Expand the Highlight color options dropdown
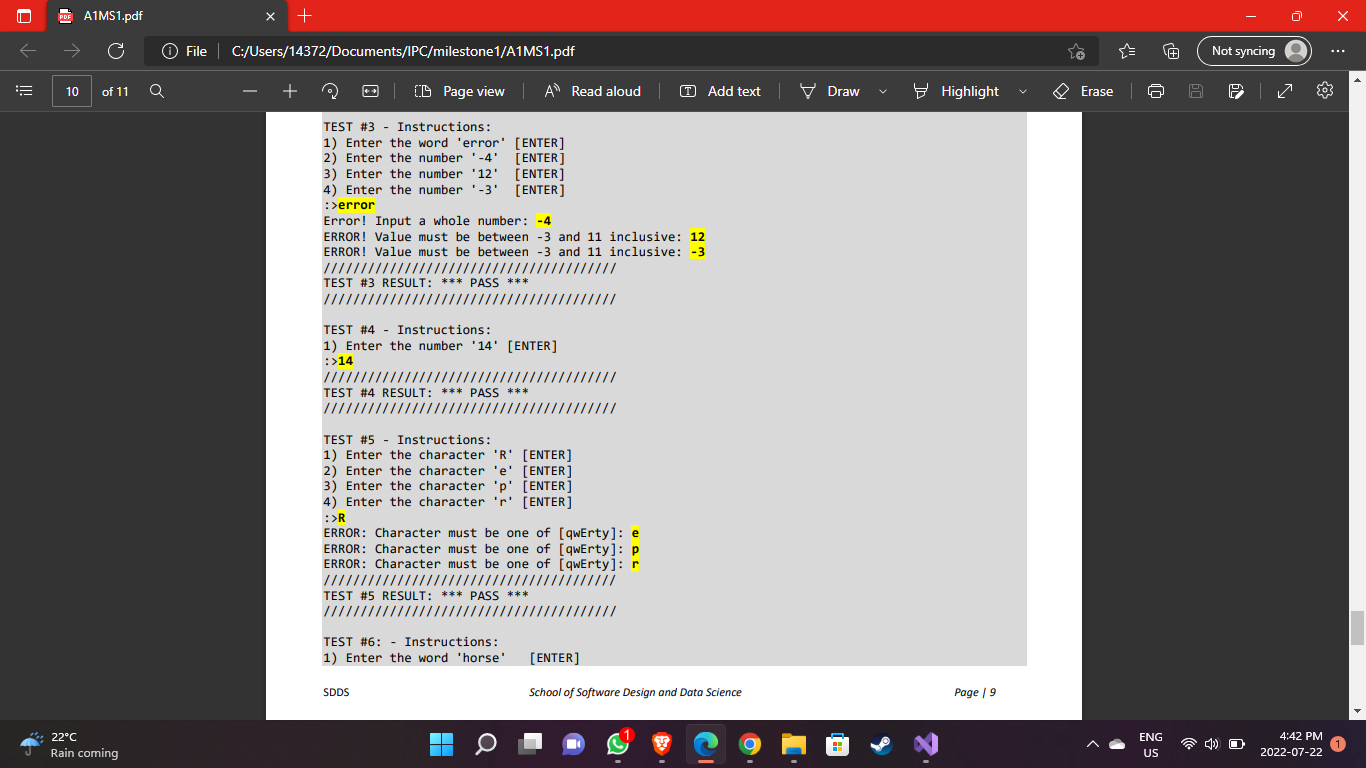1366x768 pixels. [x=1023, y=91]
